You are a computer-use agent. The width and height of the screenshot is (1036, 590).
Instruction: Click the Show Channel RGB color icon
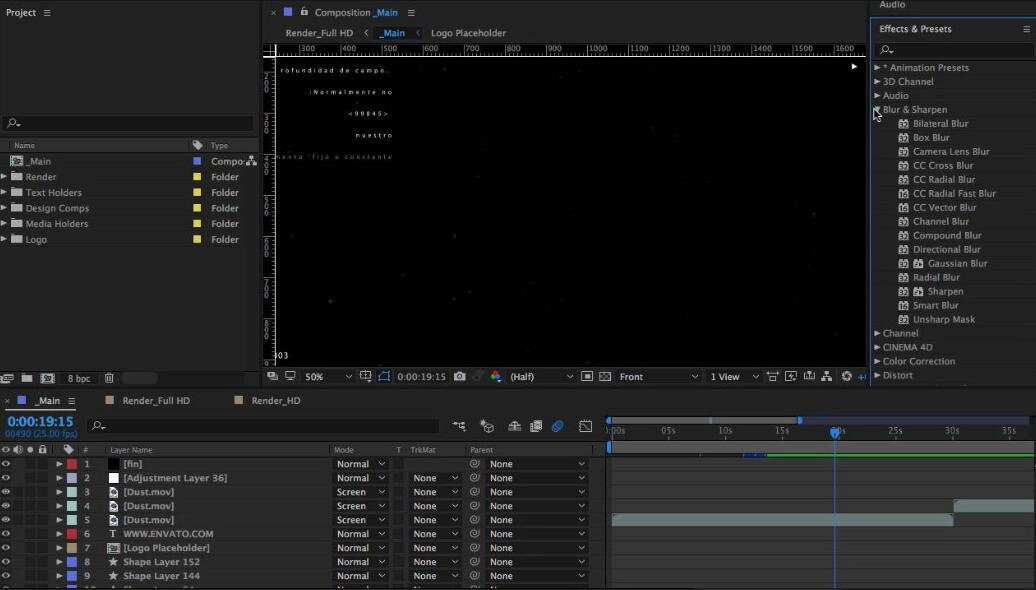click(x=496, y=377)
